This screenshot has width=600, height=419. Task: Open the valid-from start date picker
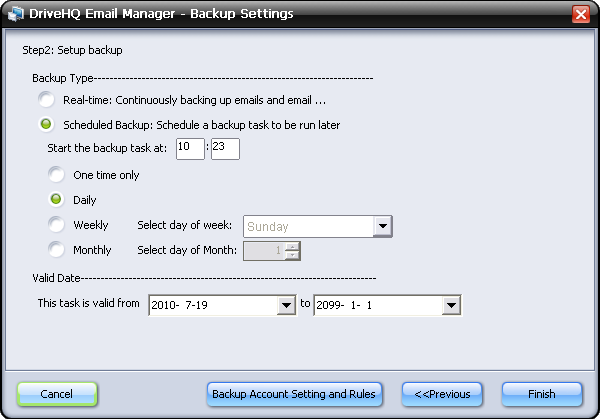[x=287, y=306]
